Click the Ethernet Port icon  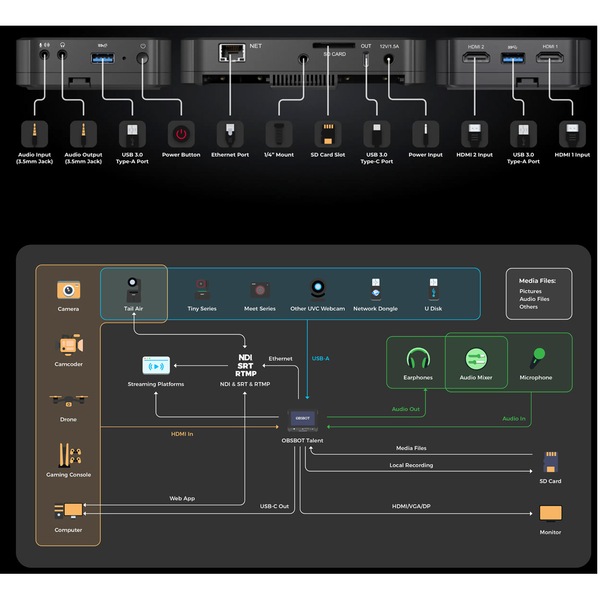(x=230, y=134)
